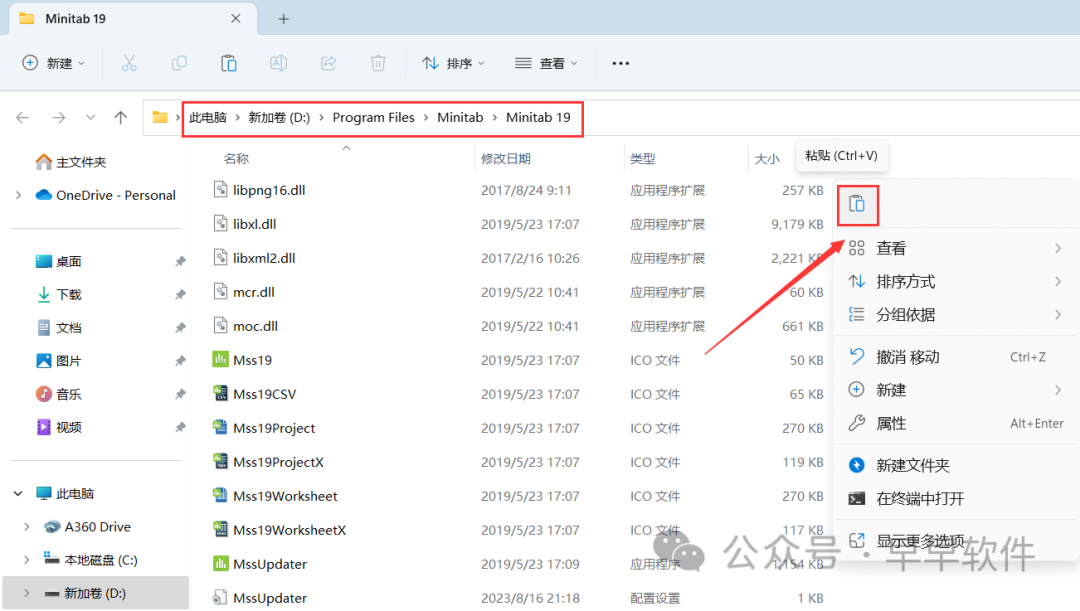Open the 新建 dropdown in the toolbar
Viewport: 1080px width, 611px height.
[x=54, y=63]
